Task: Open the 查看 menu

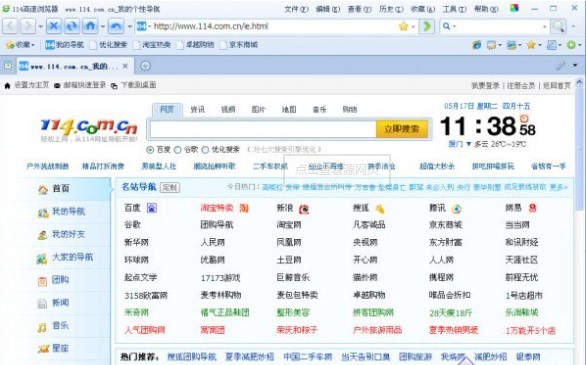Action: tap(360, 9)
